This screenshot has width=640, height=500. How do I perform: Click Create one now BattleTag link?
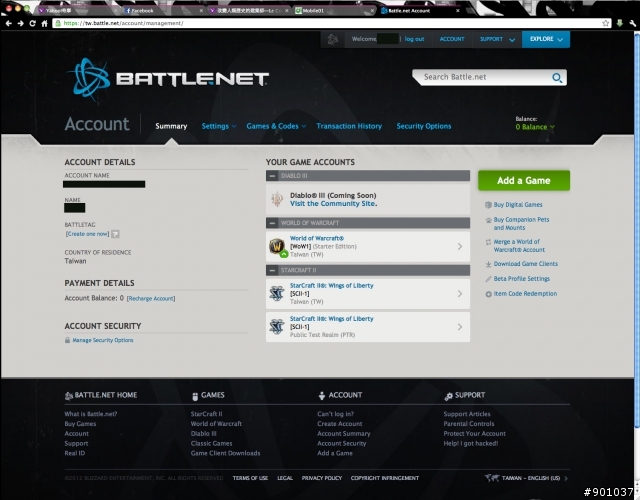pyautogui.click(x=87, y=234)
